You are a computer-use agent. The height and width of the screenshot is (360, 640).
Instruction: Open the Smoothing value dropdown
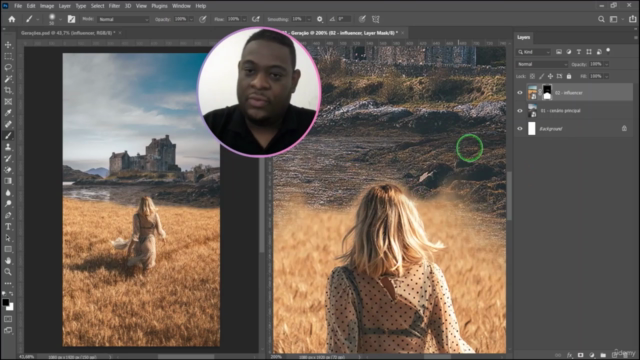pos(309,19)
